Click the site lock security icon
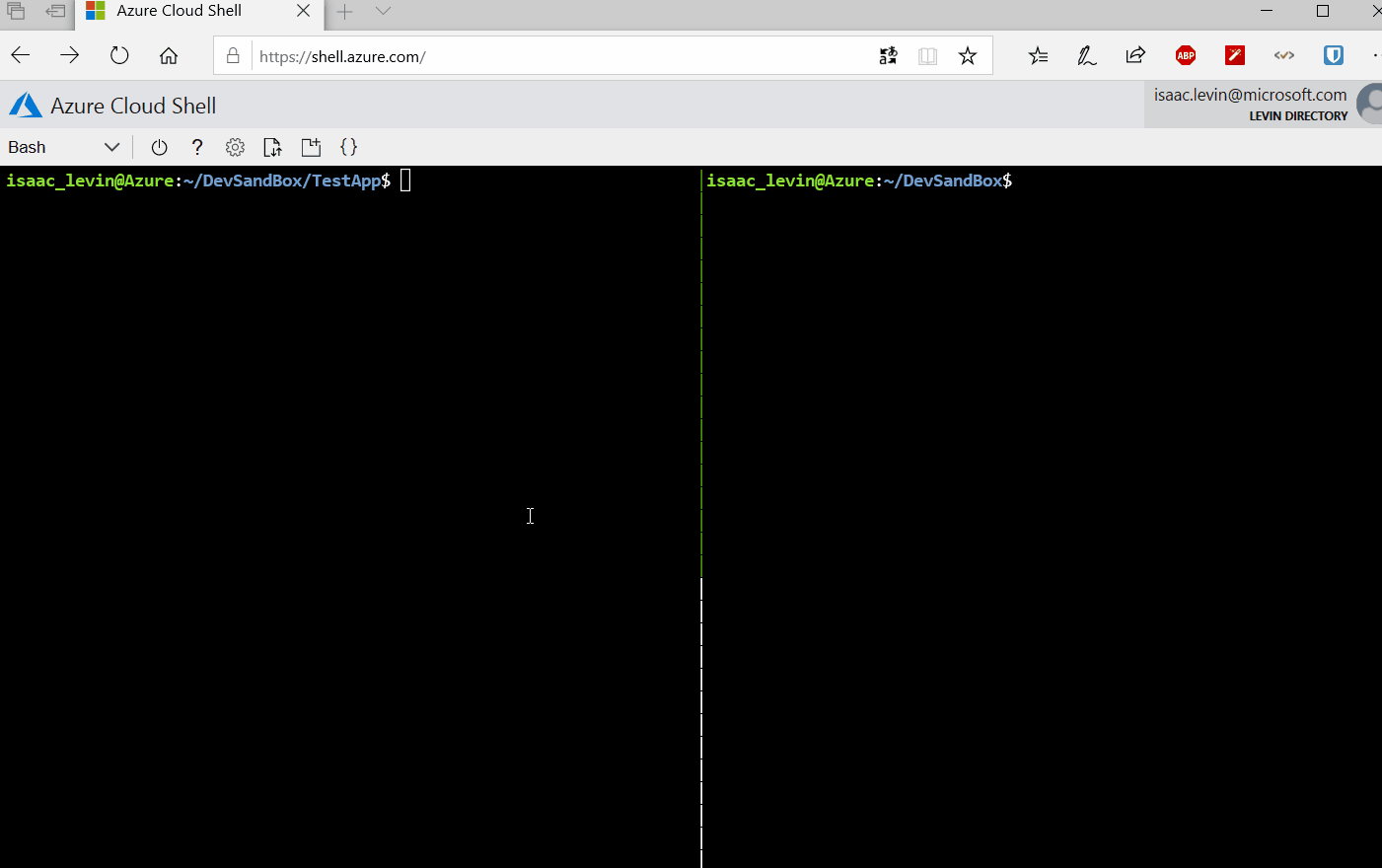The height and width of the screenshot is (868, 1382). [233, 55]
